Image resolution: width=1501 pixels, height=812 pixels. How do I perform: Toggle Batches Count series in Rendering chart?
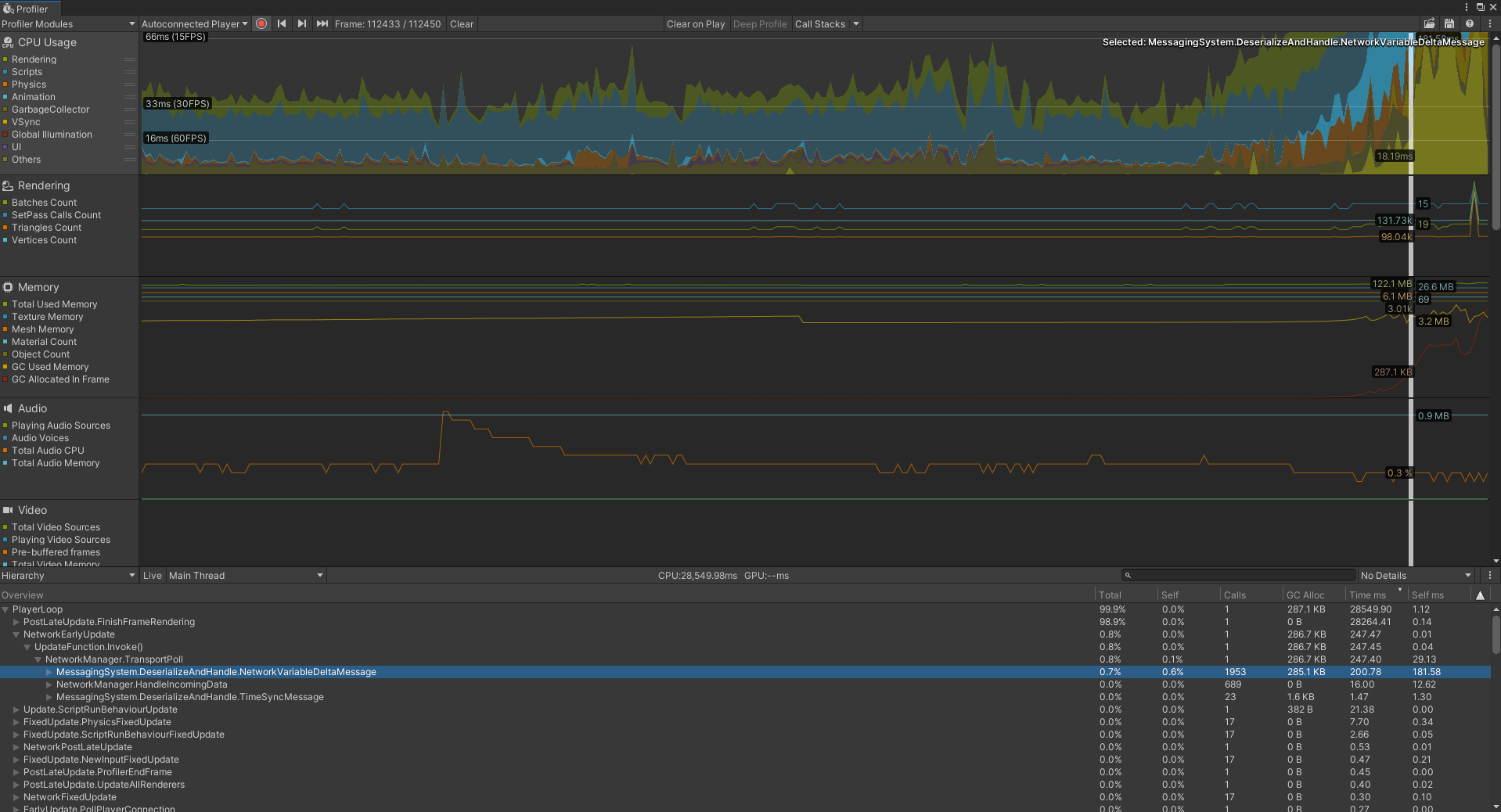point(5,203)
